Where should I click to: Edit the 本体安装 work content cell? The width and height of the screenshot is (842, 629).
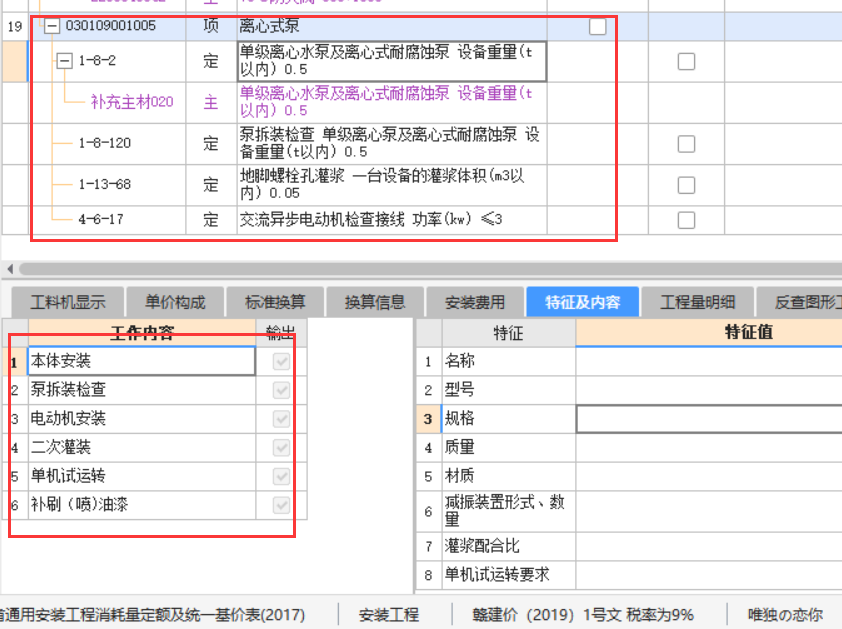pyautogui.click(x=142, y=361)
